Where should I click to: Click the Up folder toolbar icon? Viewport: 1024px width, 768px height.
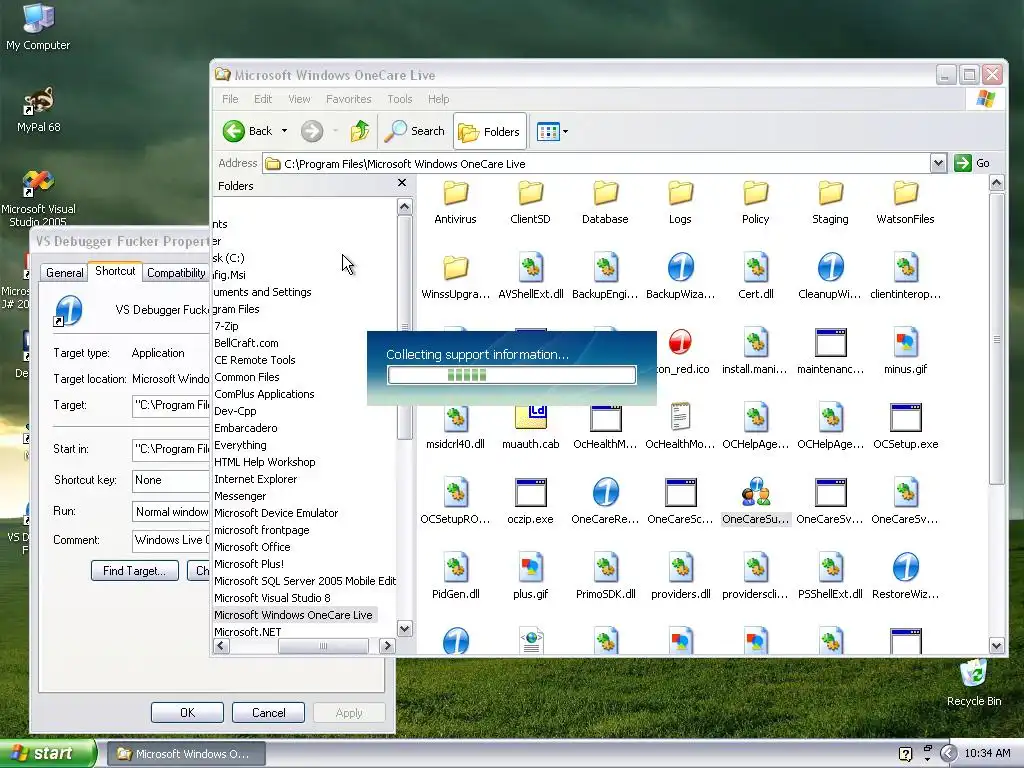pos(360,131)
